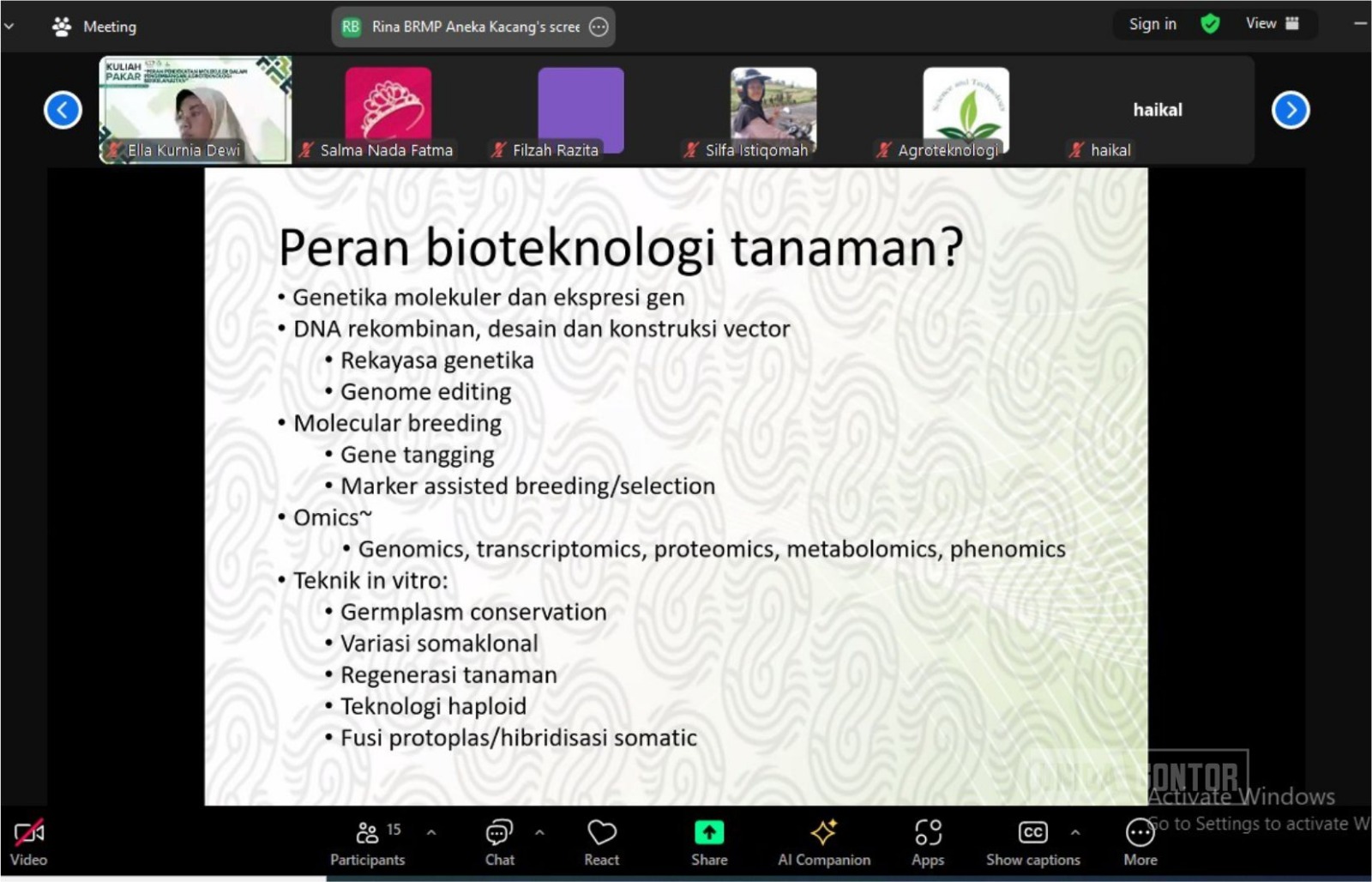The width and height of the screenshot is (1372, 882).
Task: Click the Sign in button
Action: pos(1152,24)
